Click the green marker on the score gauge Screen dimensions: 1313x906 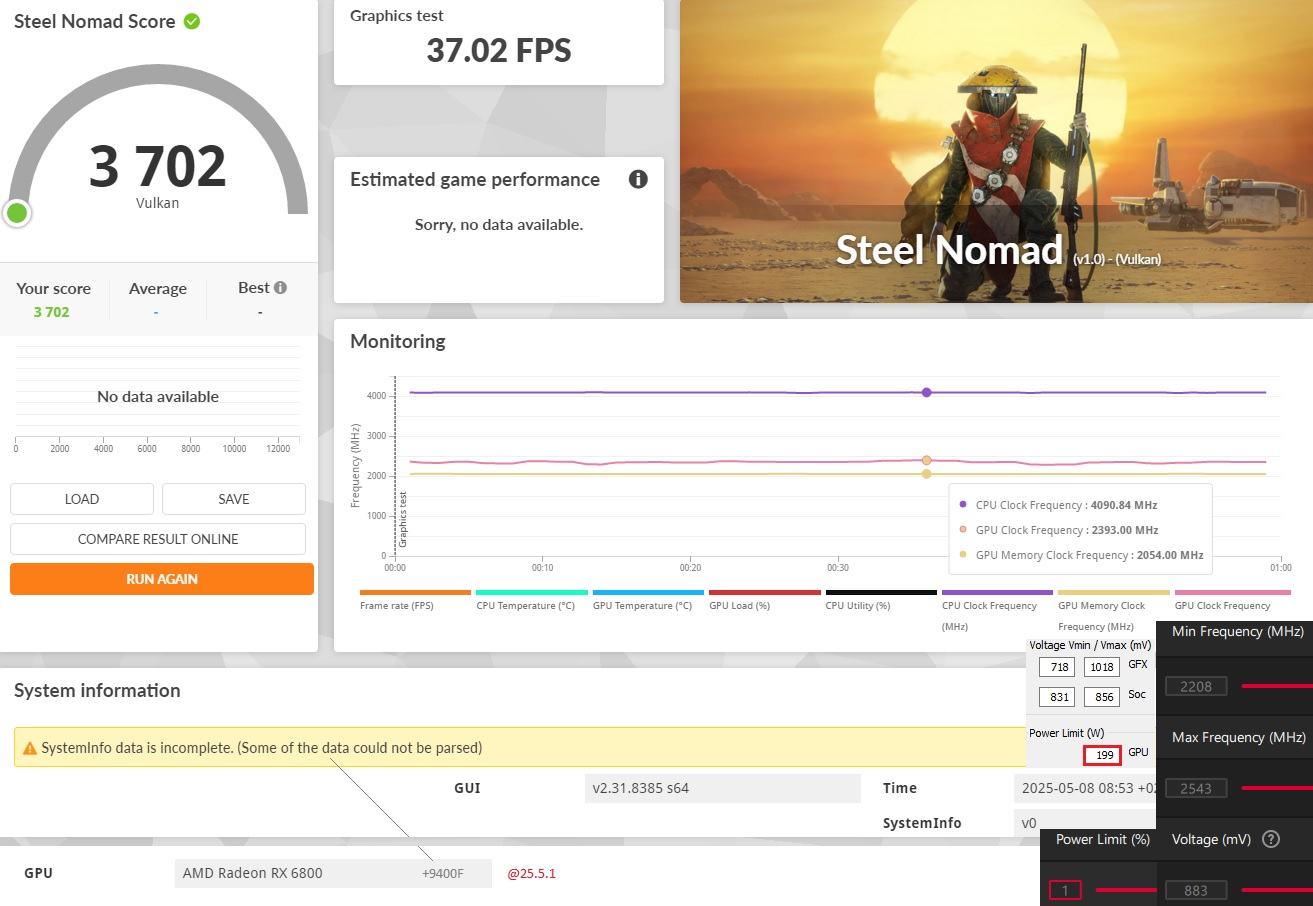pyautogui.click(x=17, y=213)
